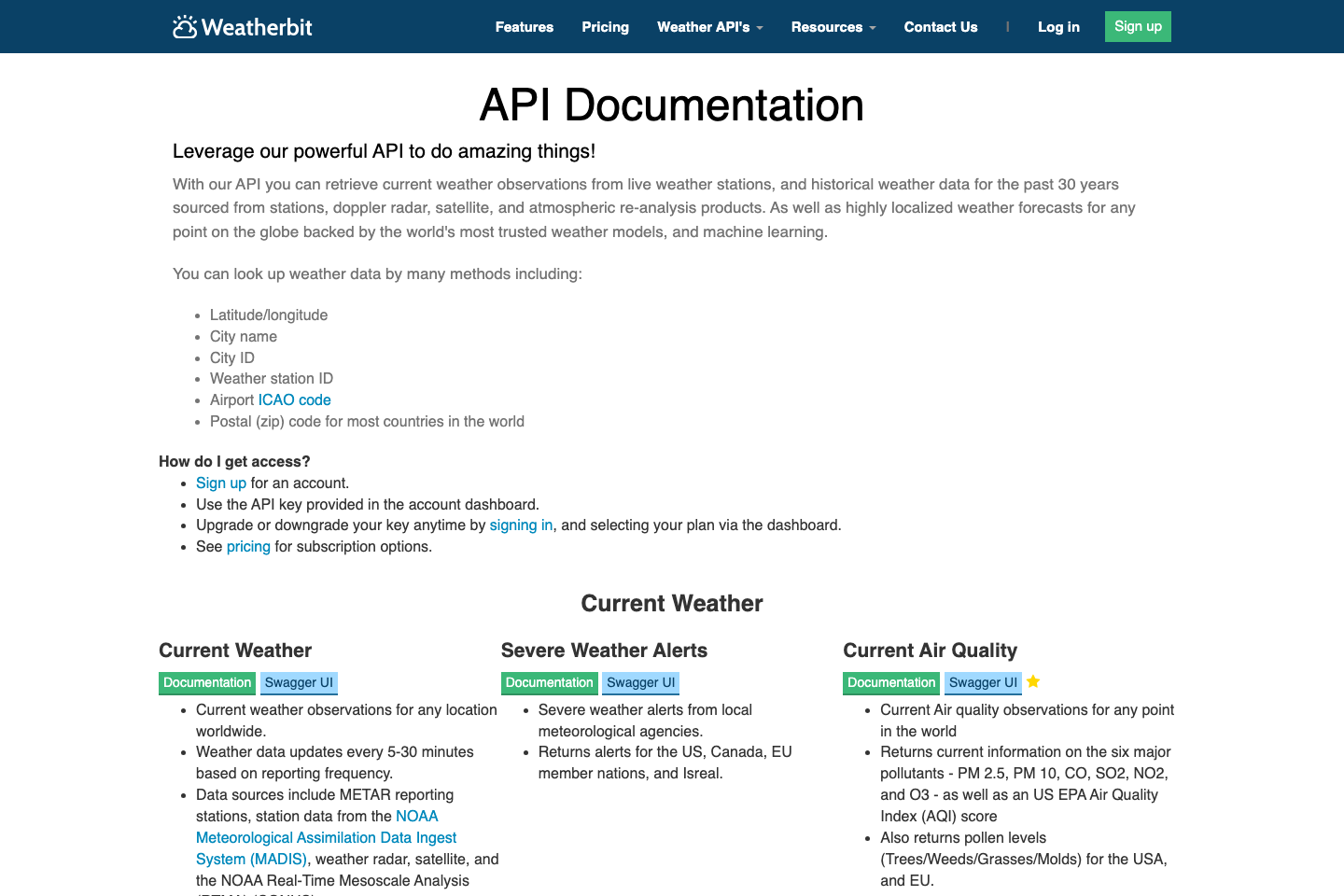The width and height of the screenshot is (1344, 896).
Task: Select the Pricing menu item
Action: point(605,27)
